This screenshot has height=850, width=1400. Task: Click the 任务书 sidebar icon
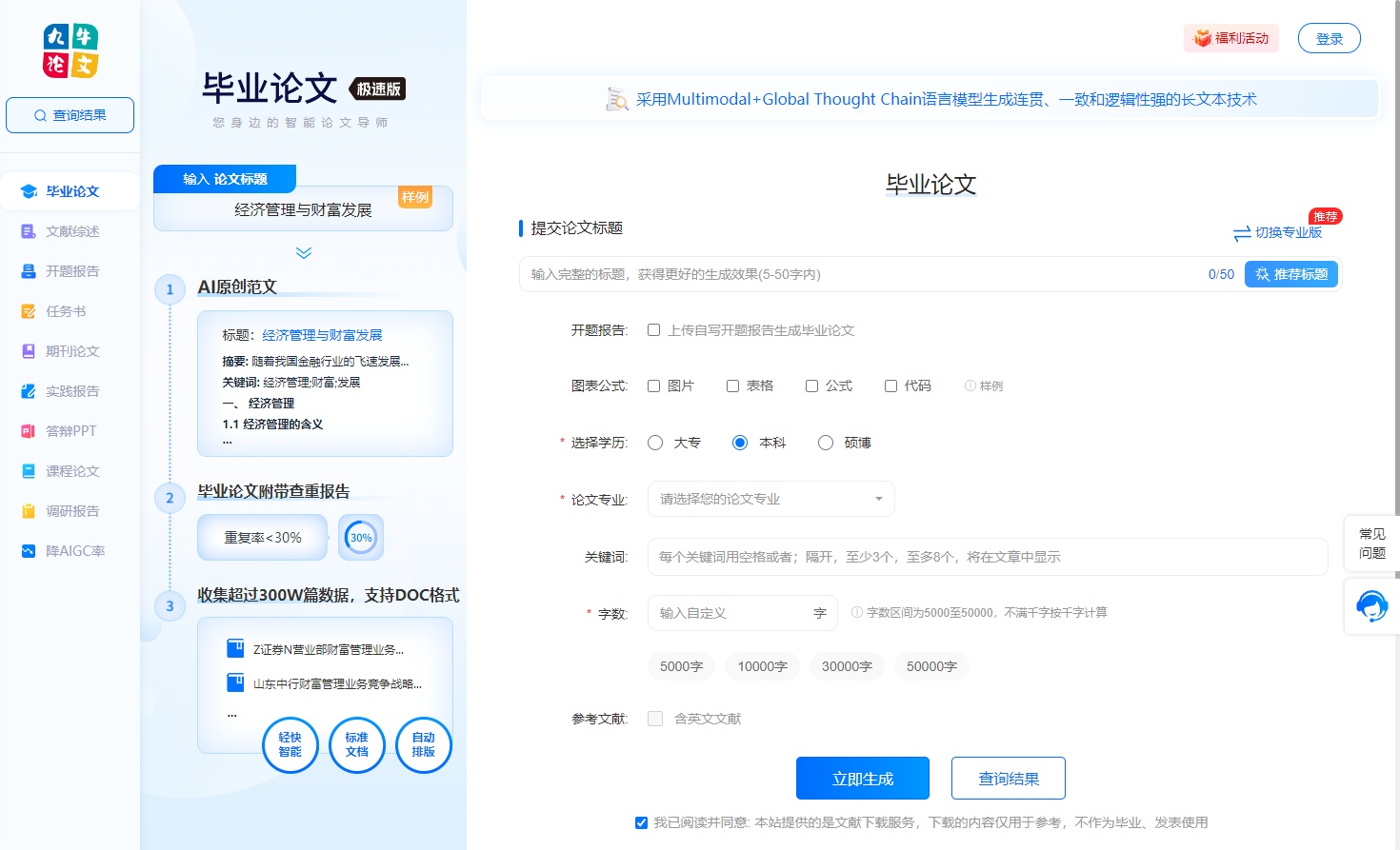[x=29, y=311]
